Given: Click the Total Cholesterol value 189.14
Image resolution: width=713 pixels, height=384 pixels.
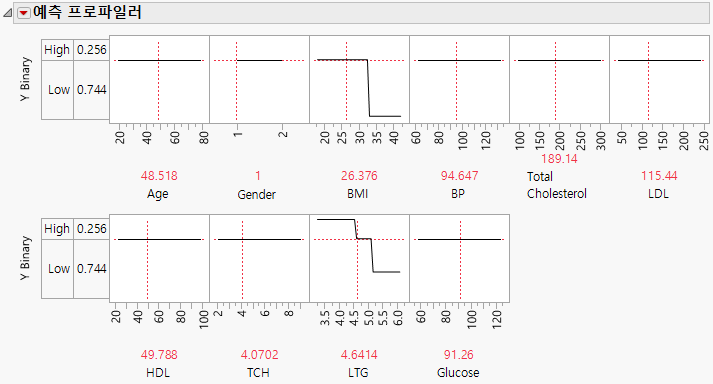Looking at the screenshot, I should click(559, 158).
